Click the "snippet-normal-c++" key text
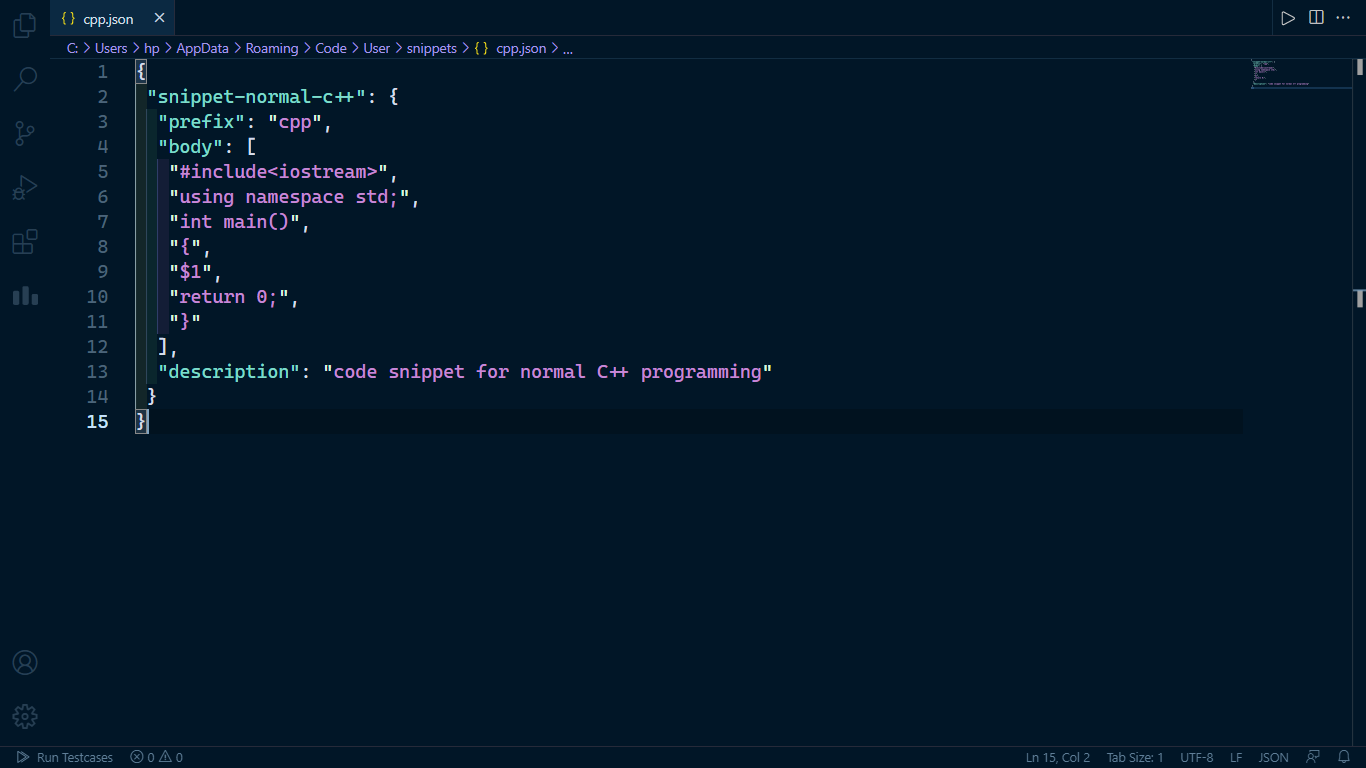This screenshot has width=1366, height=768. (x=257, y=97)
